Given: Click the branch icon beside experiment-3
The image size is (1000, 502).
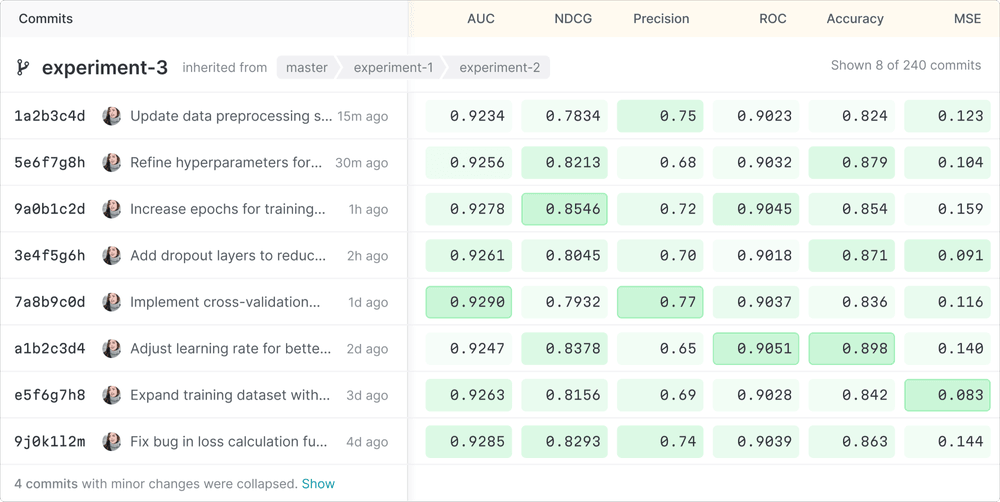Looking at the screenshot, I should 23,68.
